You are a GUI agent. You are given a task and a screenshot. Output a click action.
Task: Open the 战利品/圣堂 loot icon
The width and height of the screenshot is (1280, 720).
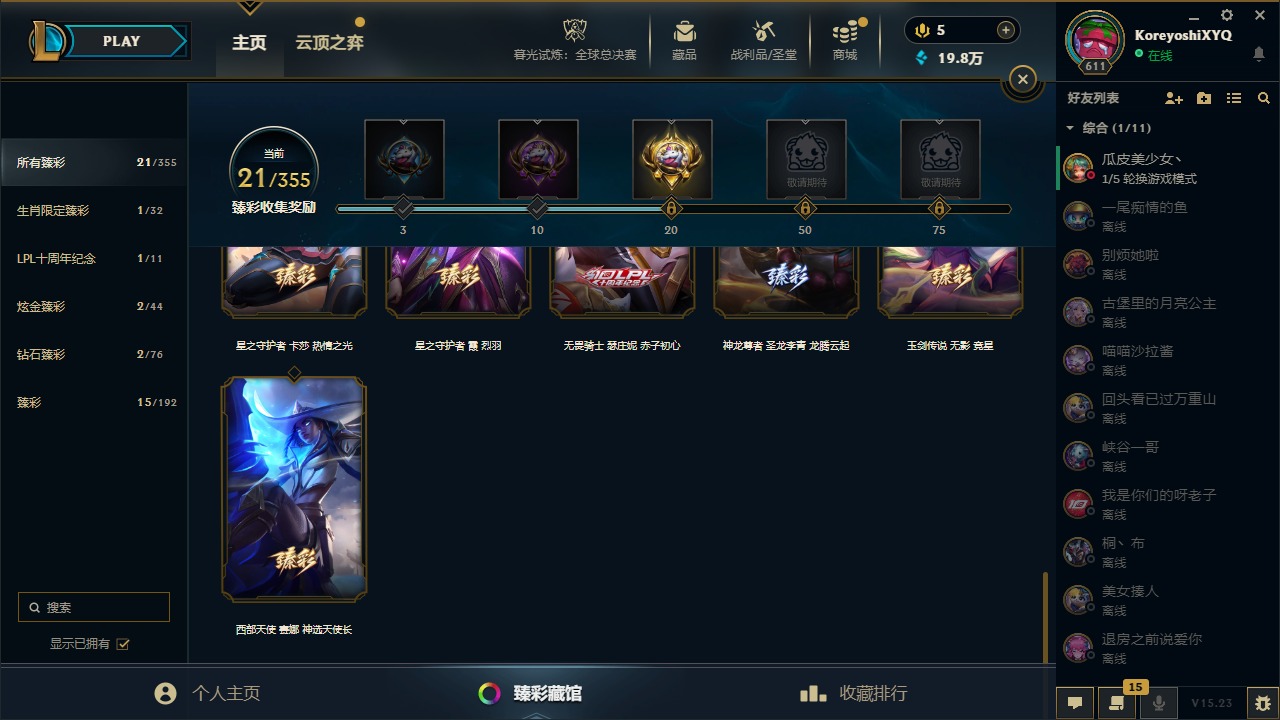click(764, 40)
